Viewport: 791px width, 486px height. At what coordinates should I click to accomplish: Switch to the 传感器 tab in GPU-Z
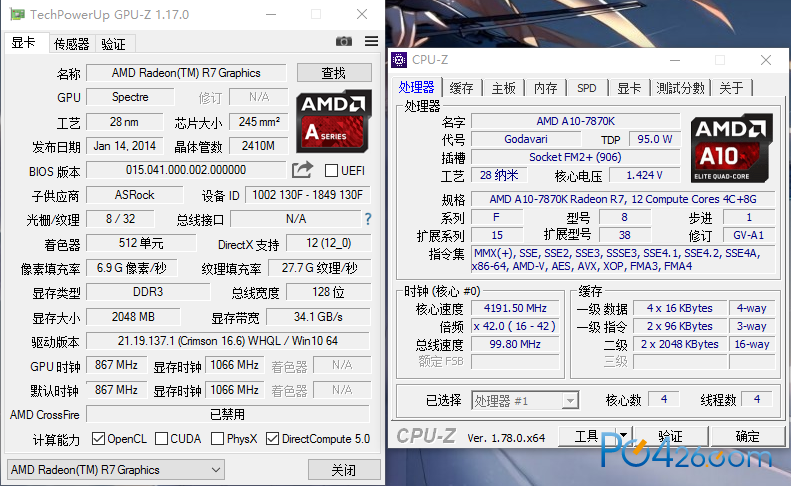pos(72,44)
